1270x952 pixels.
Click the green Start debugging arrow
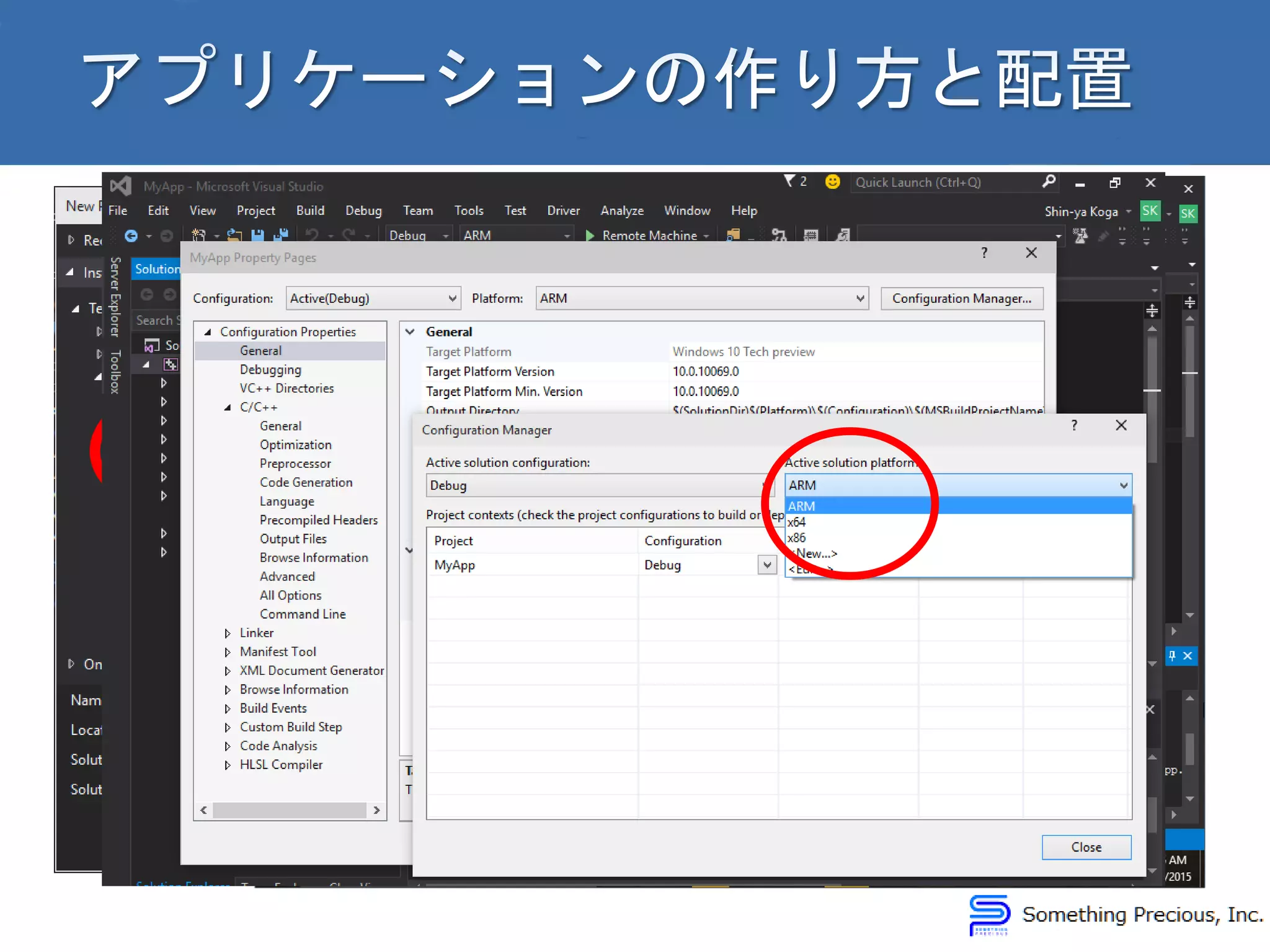590,236
